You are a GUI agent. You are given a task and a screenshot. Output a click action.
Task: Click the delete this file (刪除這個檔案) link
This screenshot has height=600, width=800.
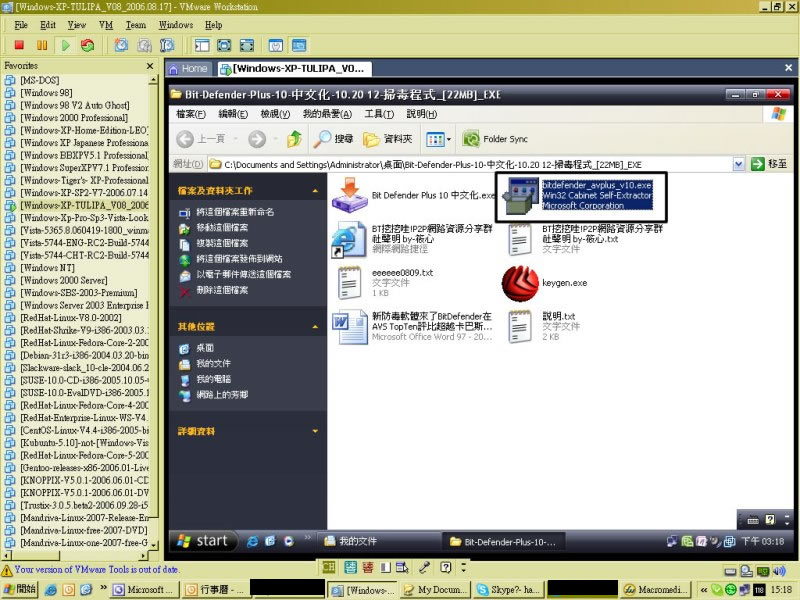pyautogui.click(x=222, y=290)
